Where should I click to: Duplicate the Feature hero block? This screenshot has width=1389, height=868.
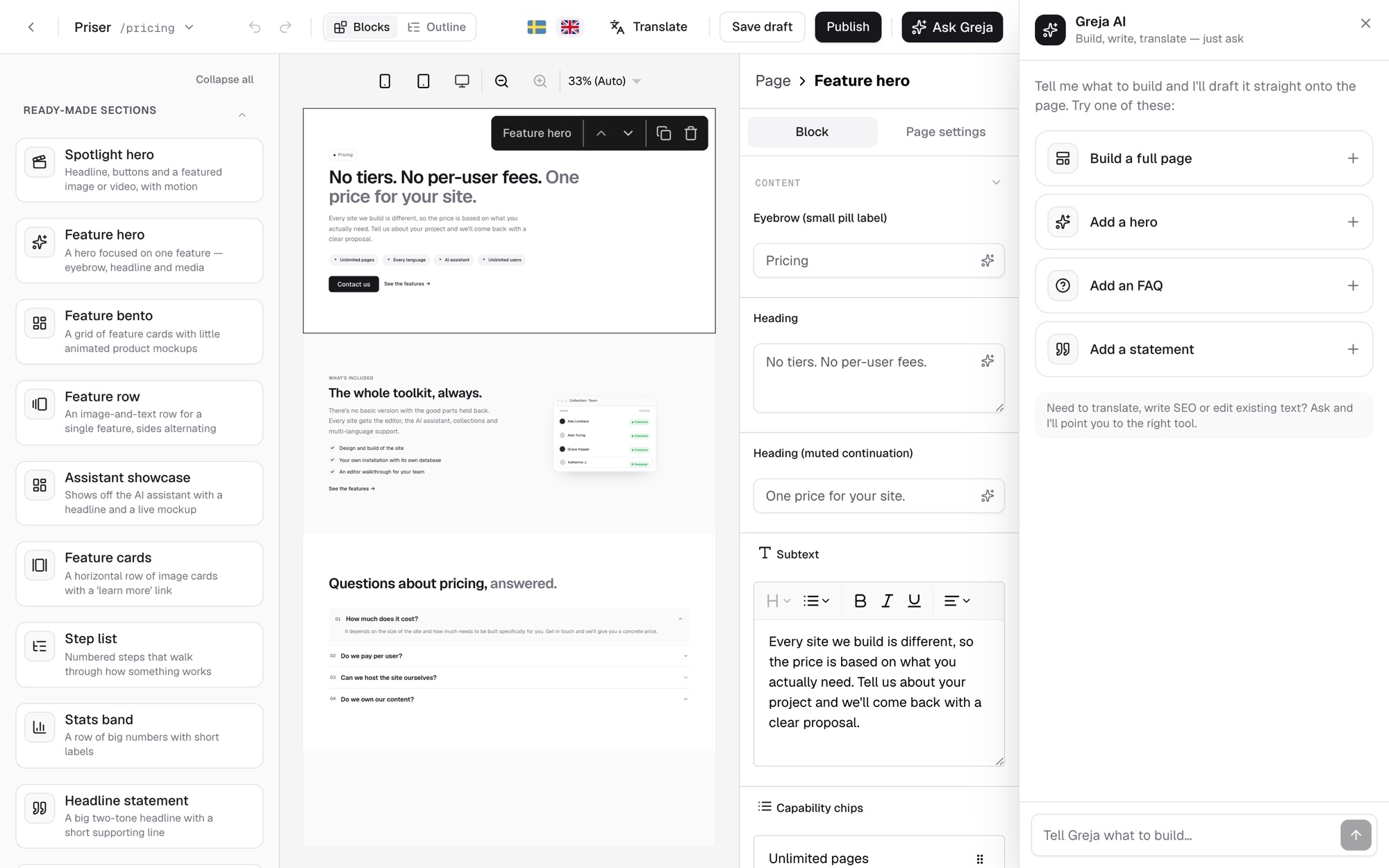(664, 133)
